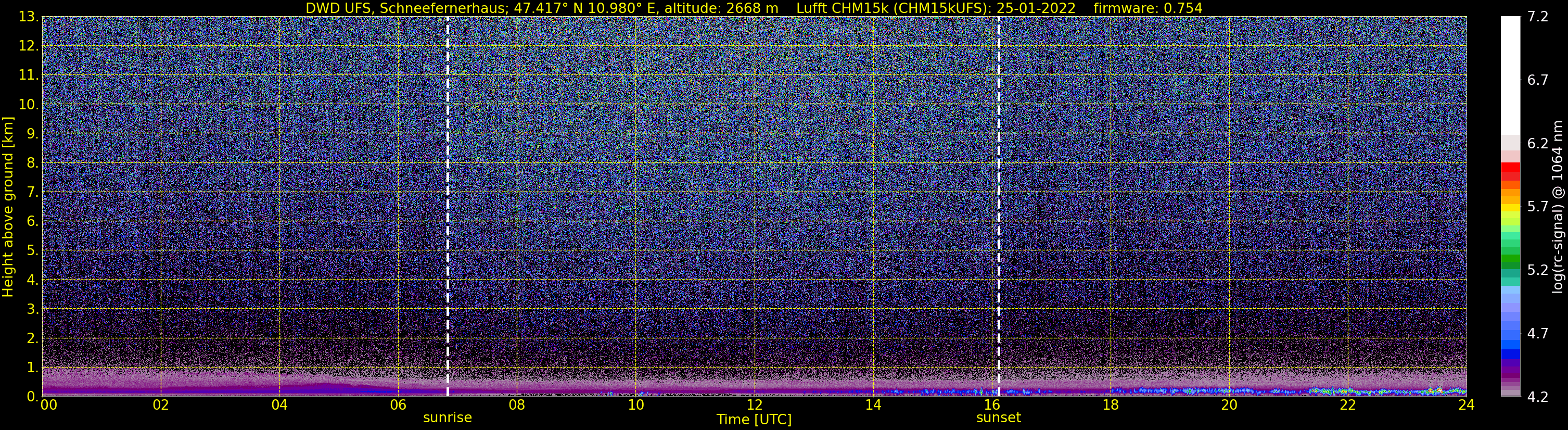Click the colorbar tick value '5.7'

(1538, 207)
